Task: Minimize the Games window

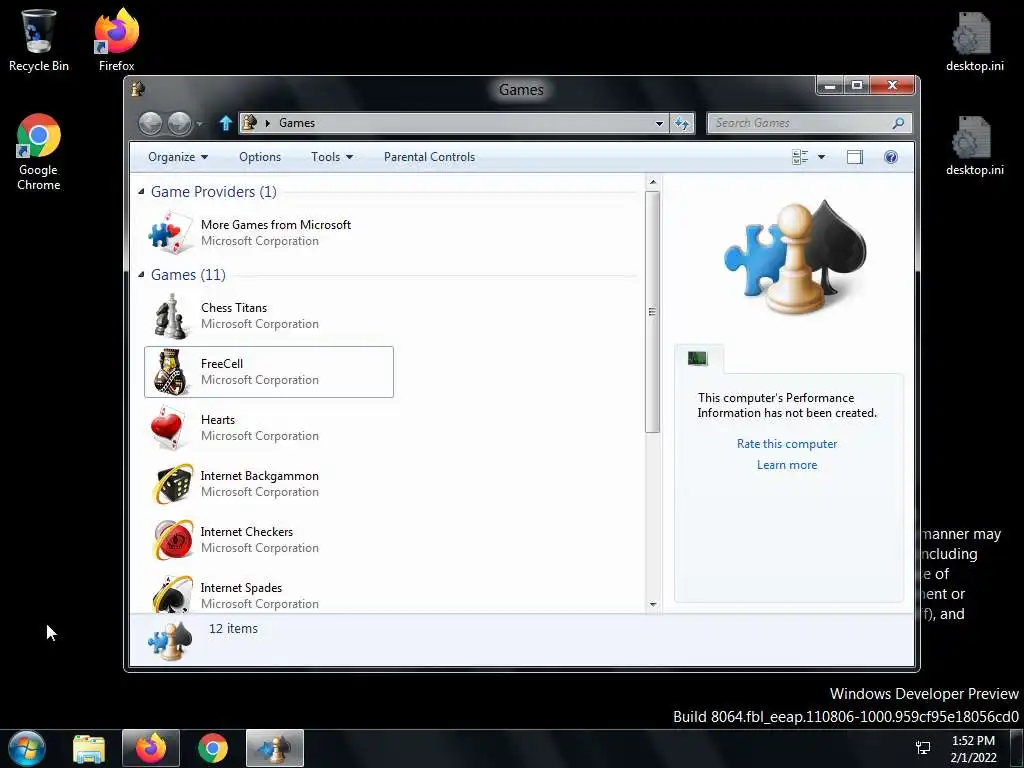Action: coord(830,86)
